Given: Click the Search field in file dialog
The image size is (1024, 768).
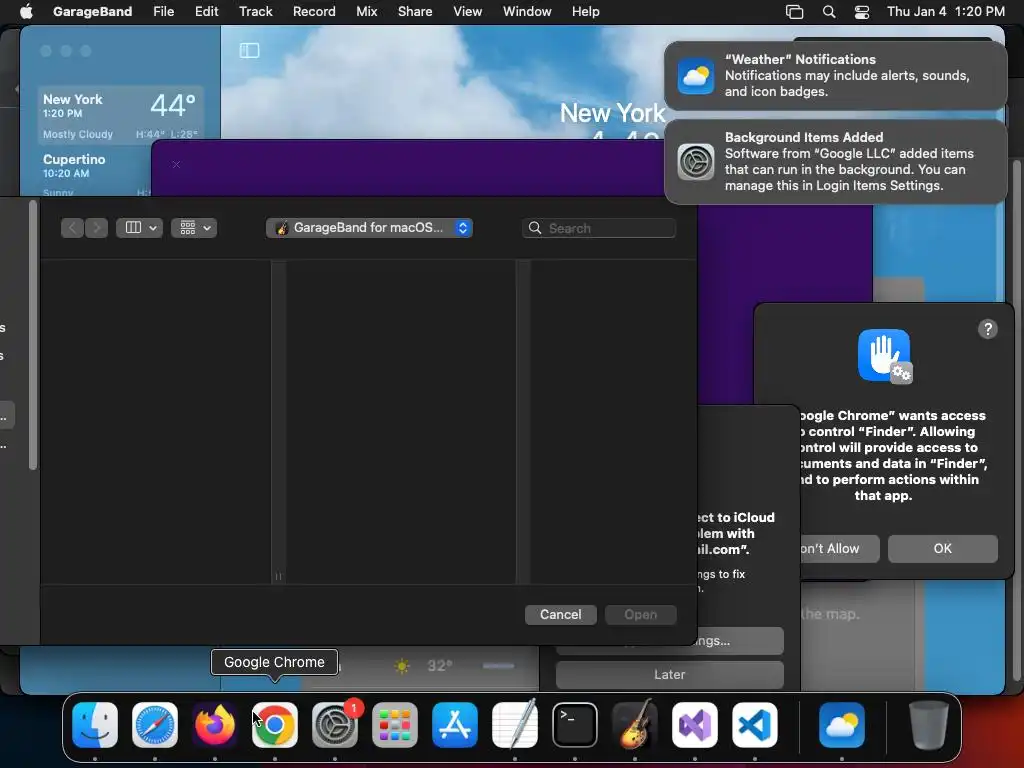Looking at the screenshot, I should 599,228.
